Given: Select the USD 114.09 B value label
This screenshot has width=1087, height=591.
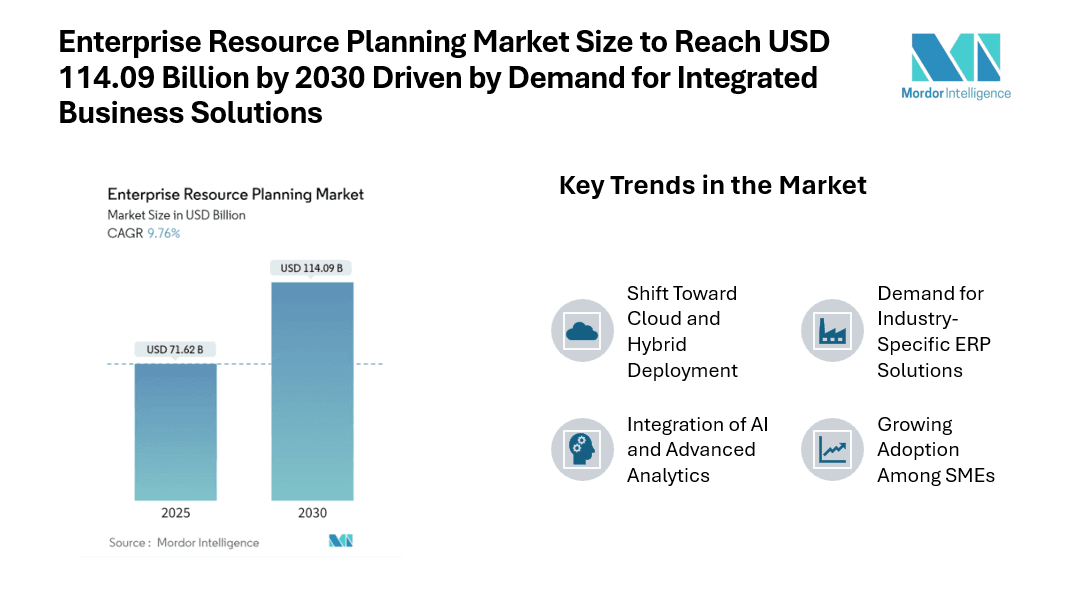Looking at the screenshot, I should point(312,268).
